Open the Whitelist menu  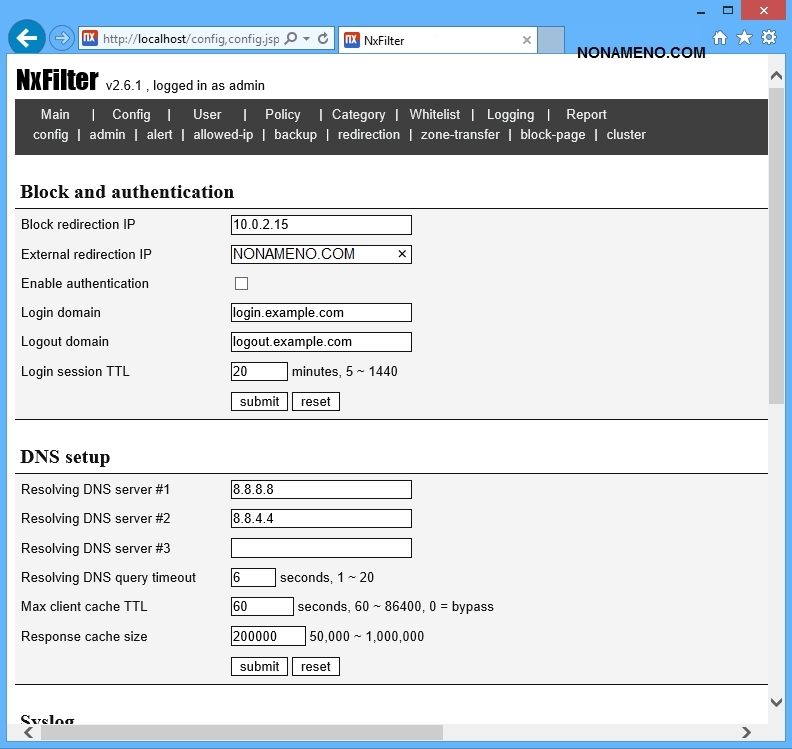[x=434, y=115]
